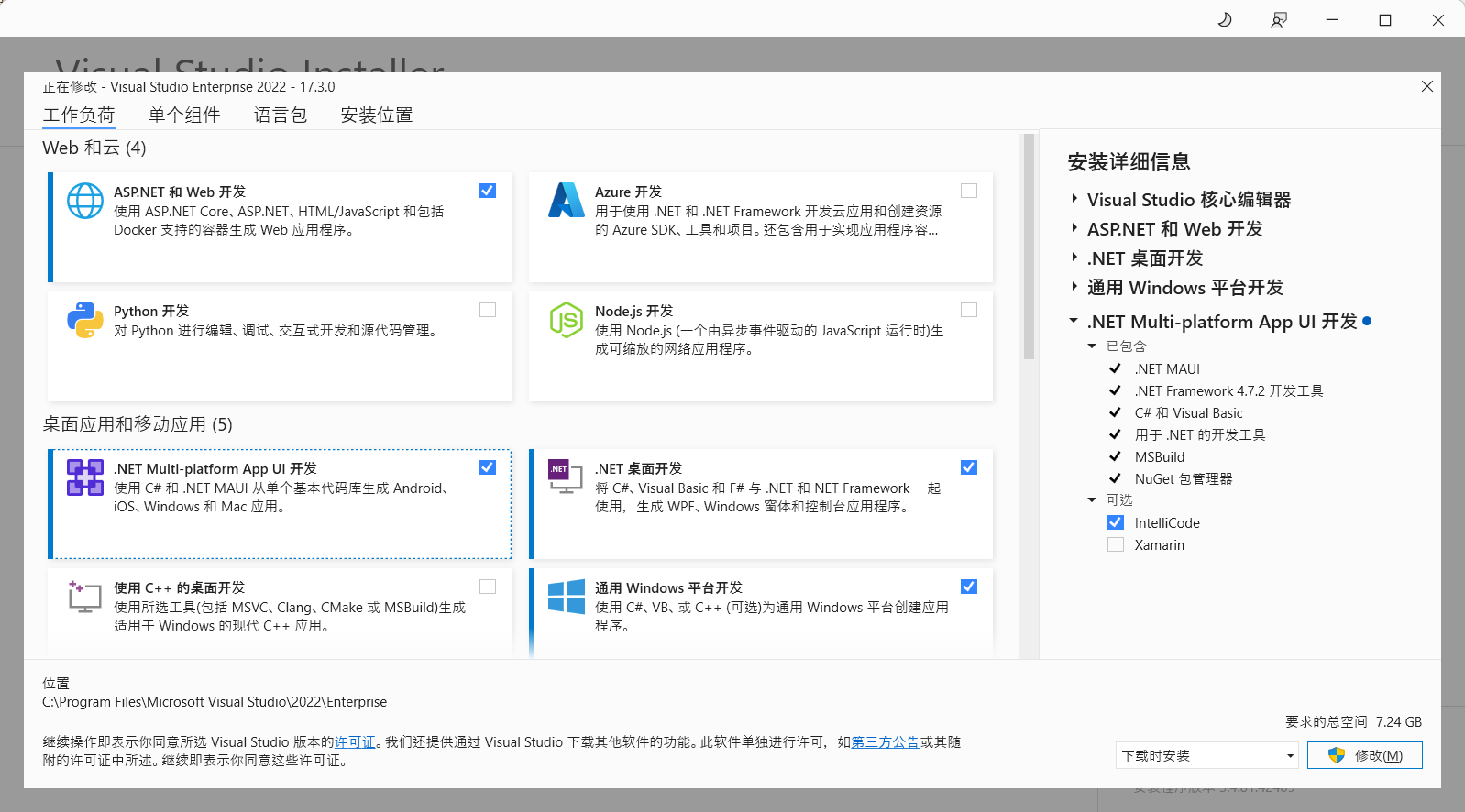The width and height of the screenshot is (1465, 812).
Task: Close the modify dialog with X
Action: coord(1427,86)
